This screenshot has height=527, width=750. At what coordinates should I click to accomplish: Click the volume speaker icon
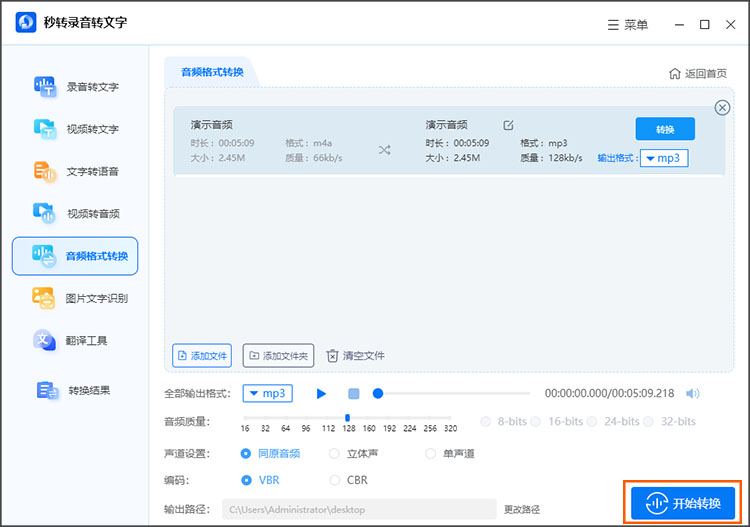(692, 394)
